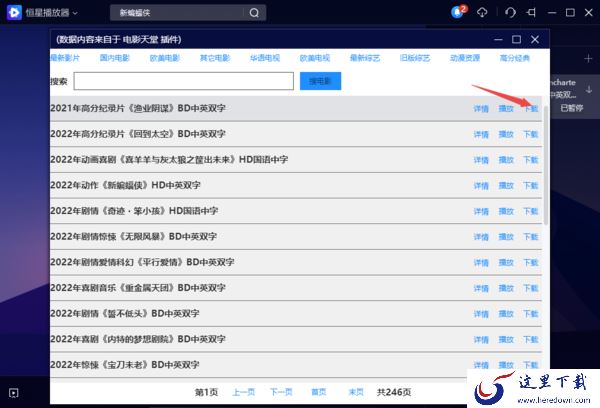Select the 其它电影 tab

point(215,58)
